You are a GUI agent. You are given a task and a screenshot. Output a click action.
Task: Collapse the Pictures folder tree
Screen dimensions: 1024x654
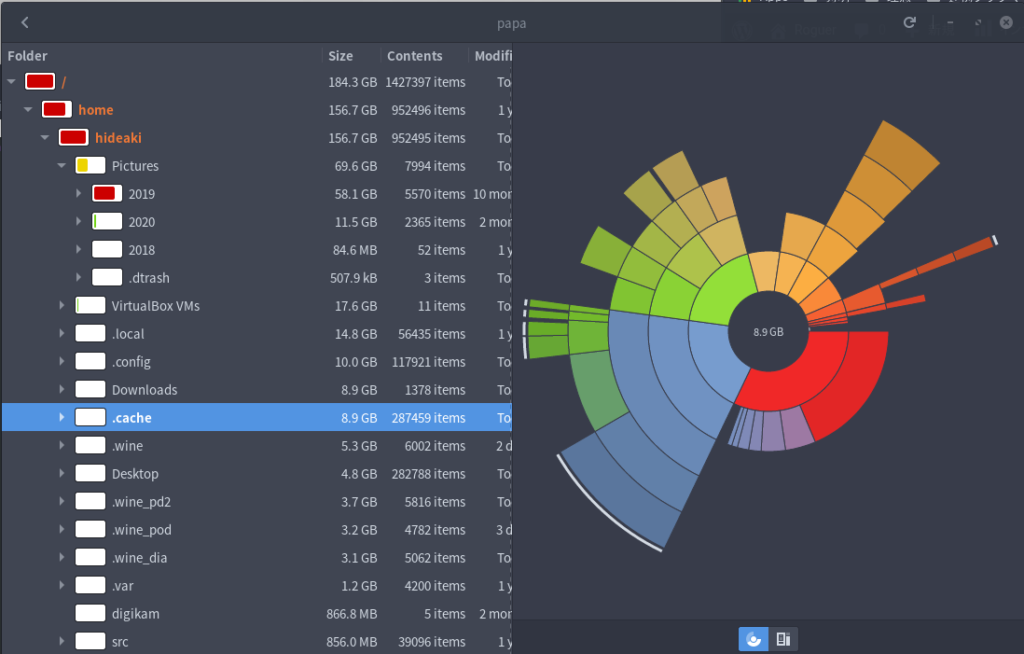(x=61, y=165)
